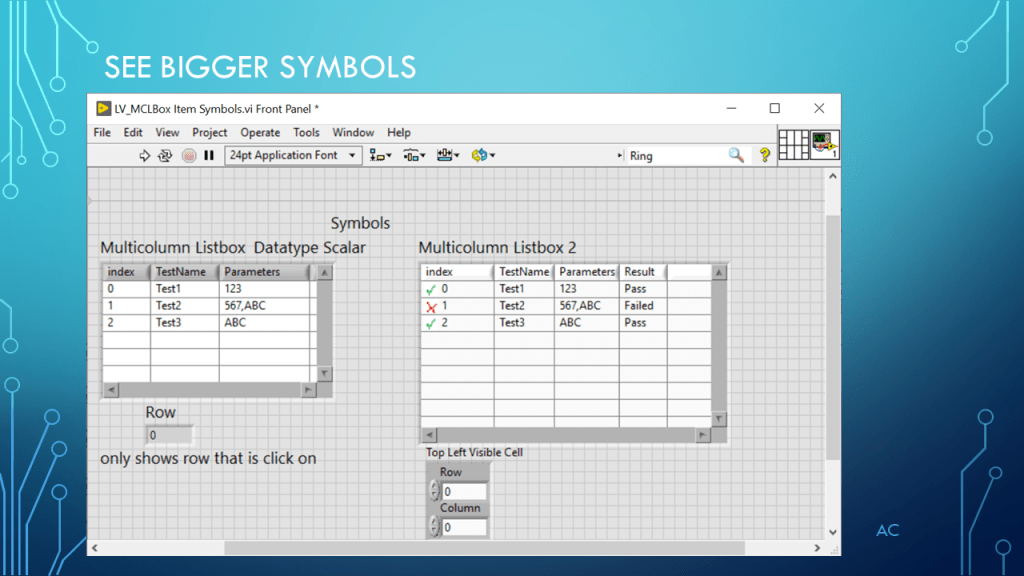Click the yellow context help question mark
The image size is (1024, 576).
[765, 155]
